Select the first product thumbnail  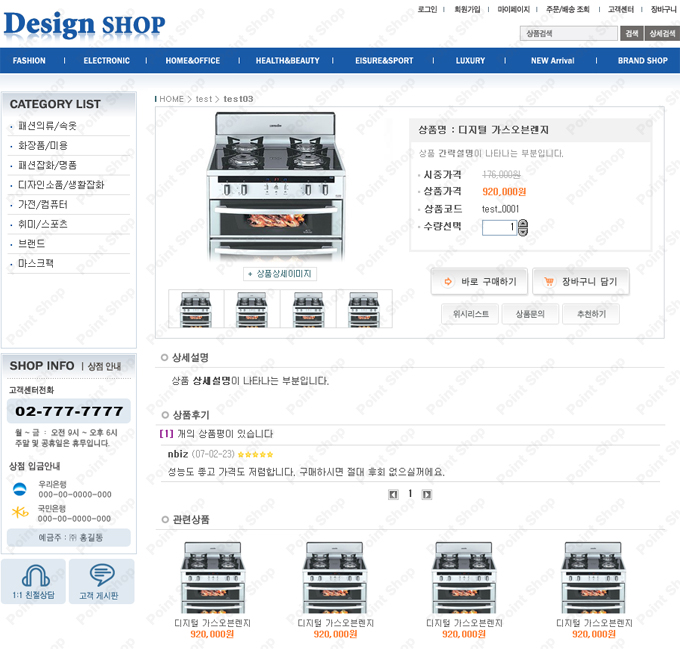196,309
